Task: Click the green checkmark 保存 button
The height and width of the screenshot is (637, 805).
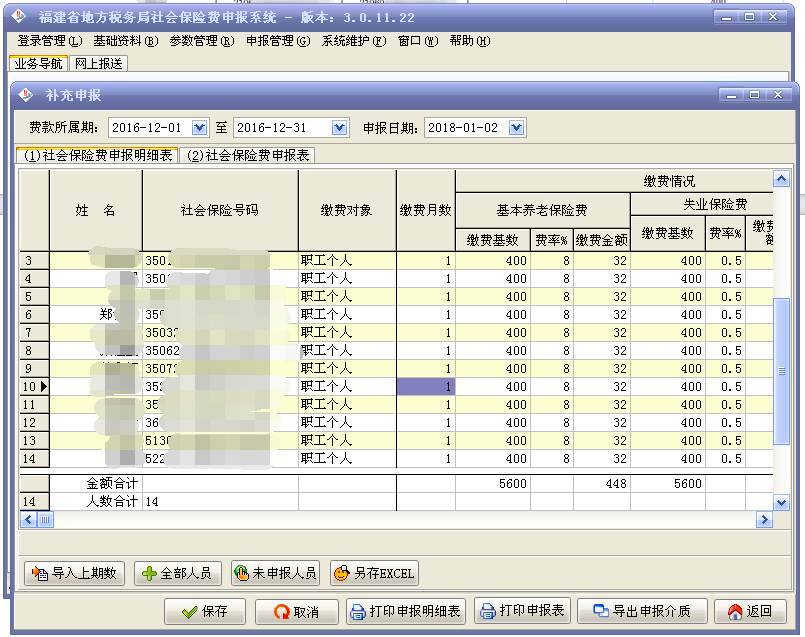Action: pyautogui.click(x=205, y=611)
